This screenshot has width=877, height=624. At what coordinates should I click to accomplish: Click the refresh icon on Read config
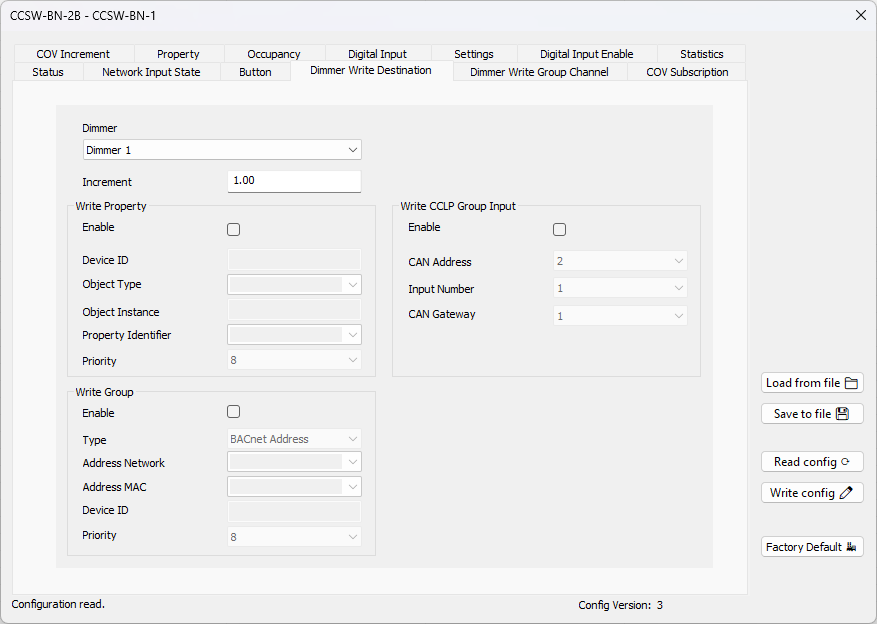click(845, 462)
